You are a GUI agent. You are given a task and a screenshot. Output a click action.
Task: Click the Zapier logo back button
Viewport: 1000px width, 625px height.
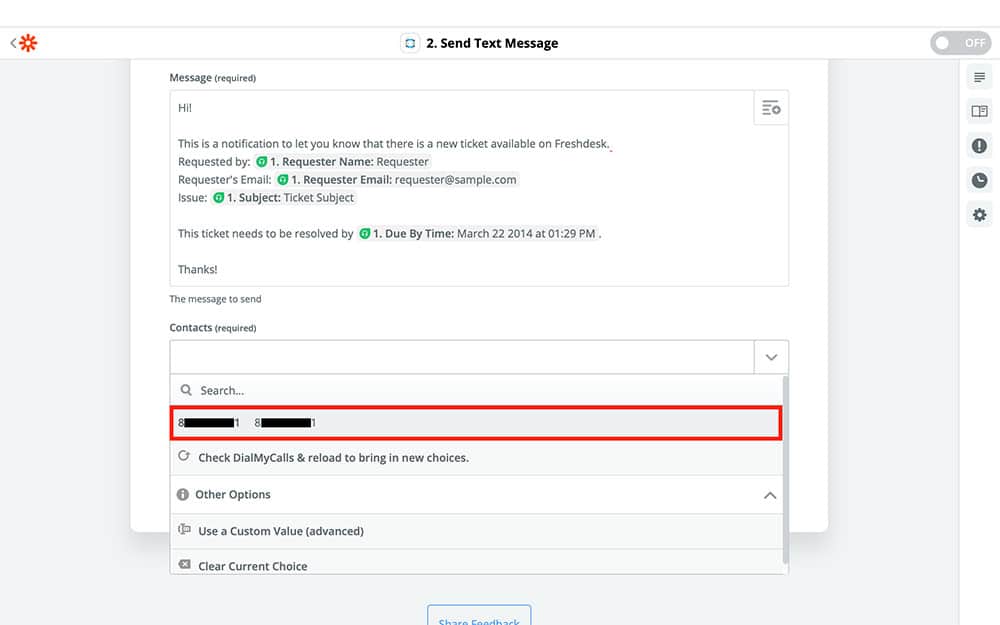point(24,43)
